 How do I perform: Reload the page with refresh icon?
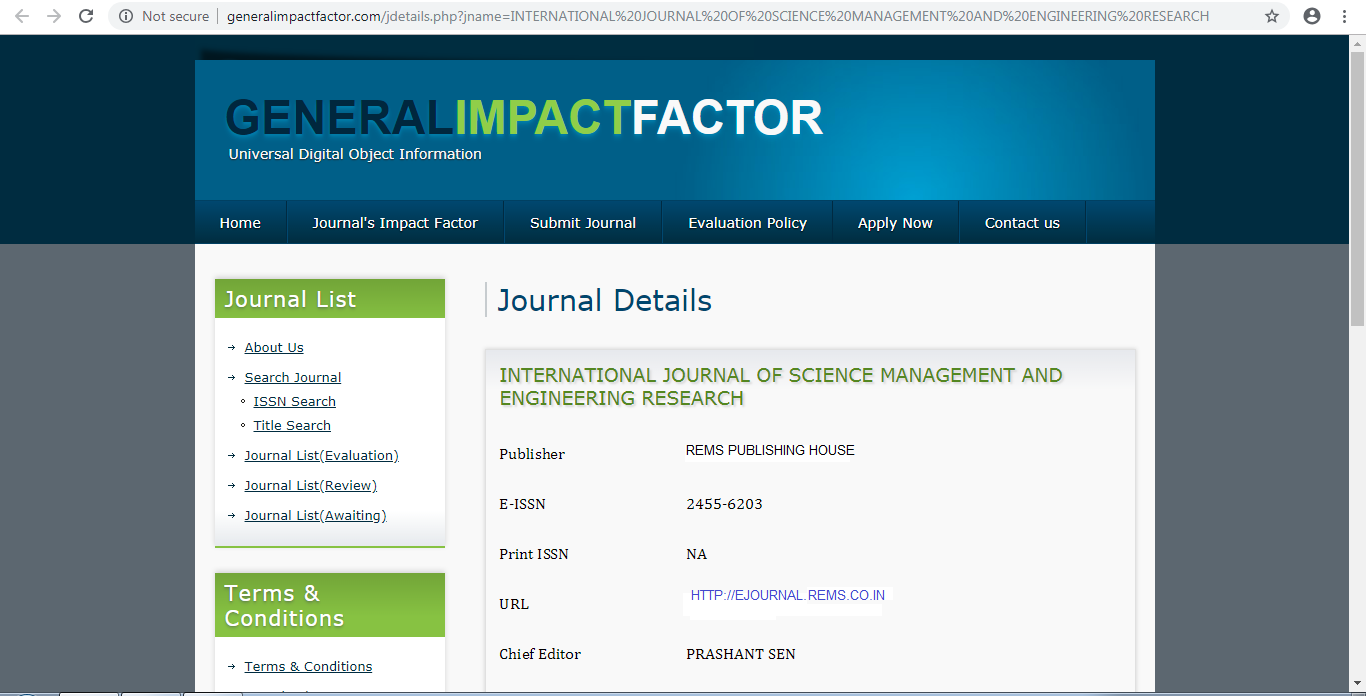click(x=86, y=16)
